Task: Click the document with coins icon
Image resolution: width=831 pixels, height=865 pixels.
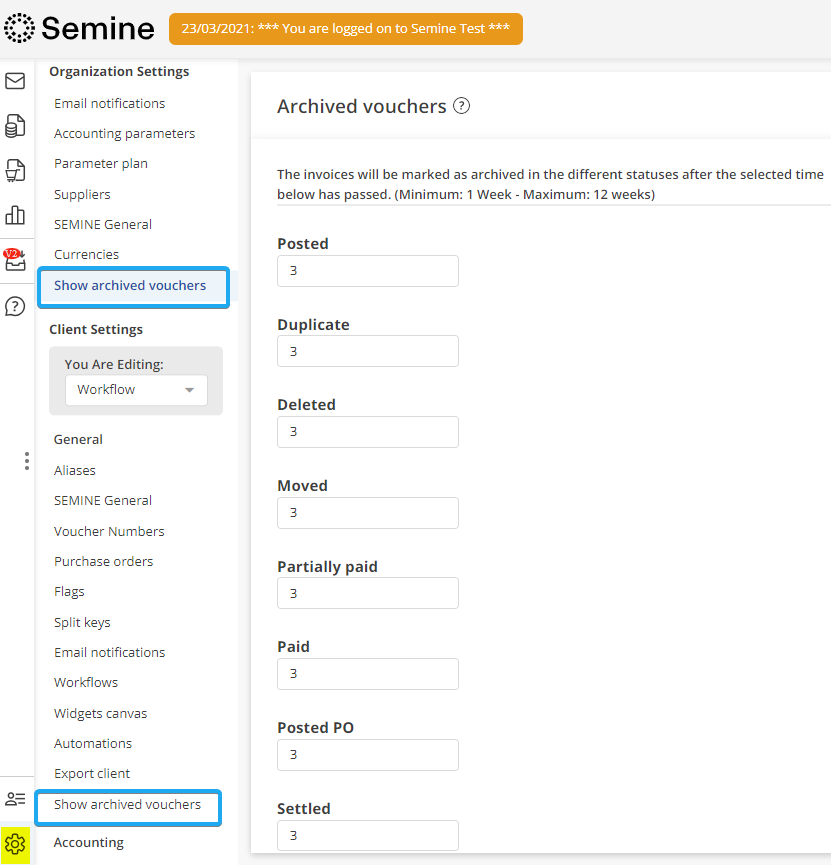Action: (x=15, y=125)
